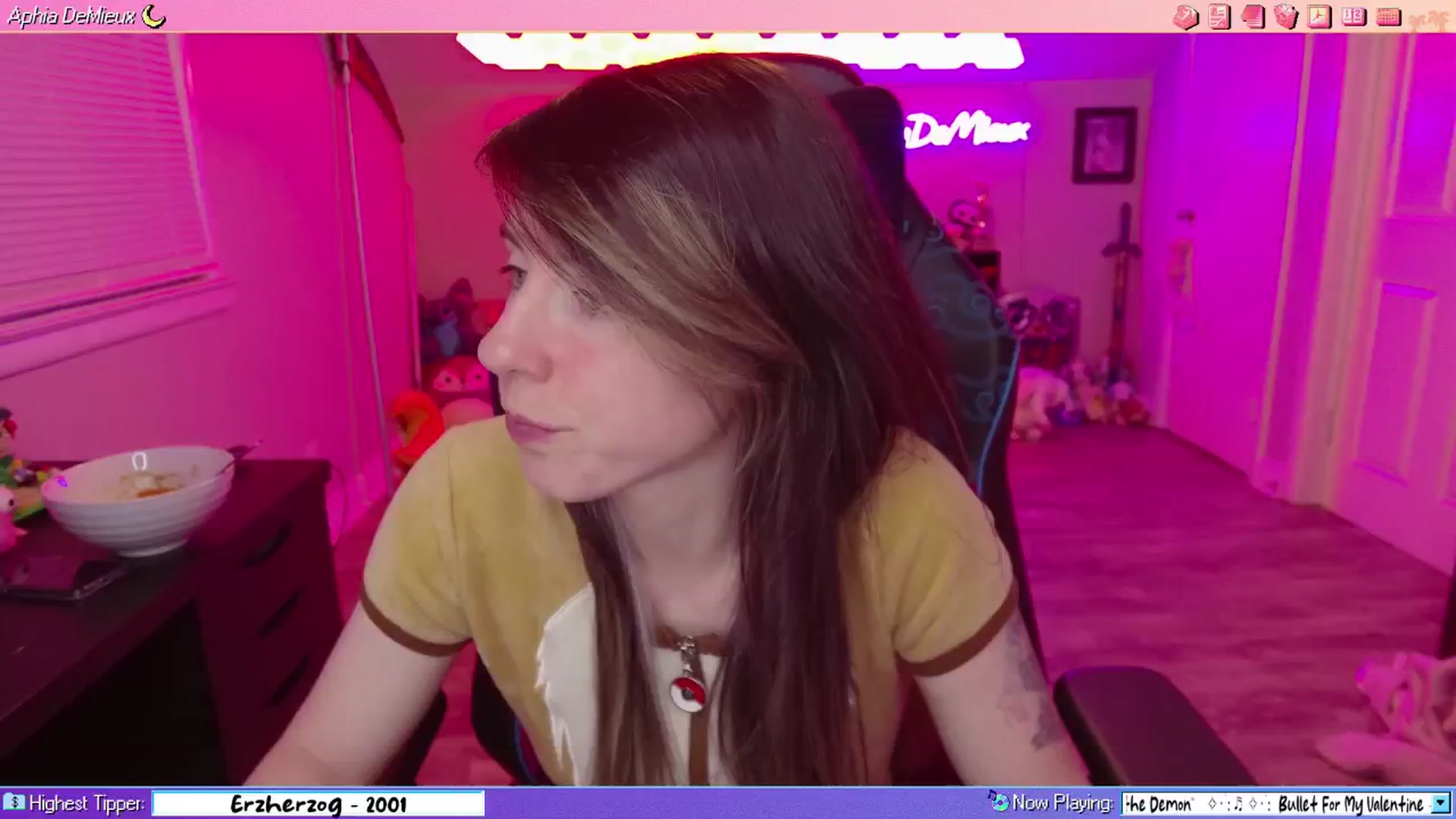The height and width of the screenshot is (819, 1456).
Task: Open the pink gift box icon
Action: (x=1286, y=17)
